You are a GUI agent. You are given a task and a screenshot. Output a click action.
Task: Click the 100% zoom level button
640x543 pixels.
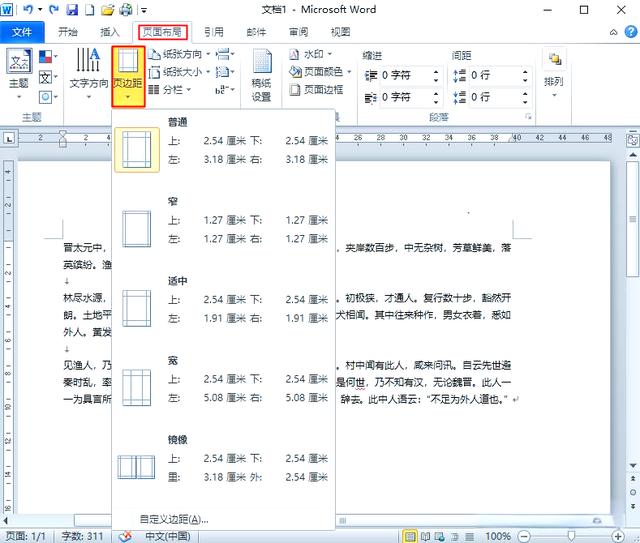[x=498, y=536]
